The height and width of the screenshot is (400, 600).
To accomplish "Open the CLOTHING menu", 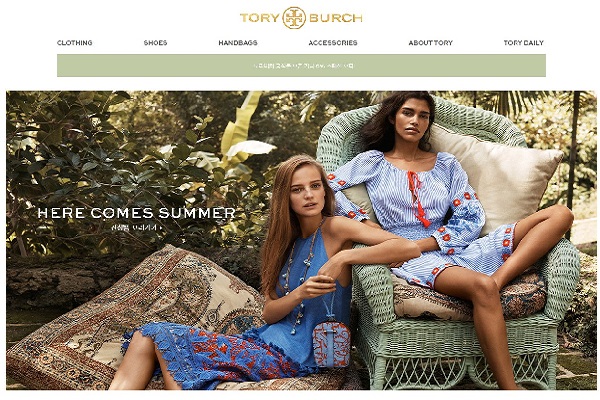I will 75,43.
